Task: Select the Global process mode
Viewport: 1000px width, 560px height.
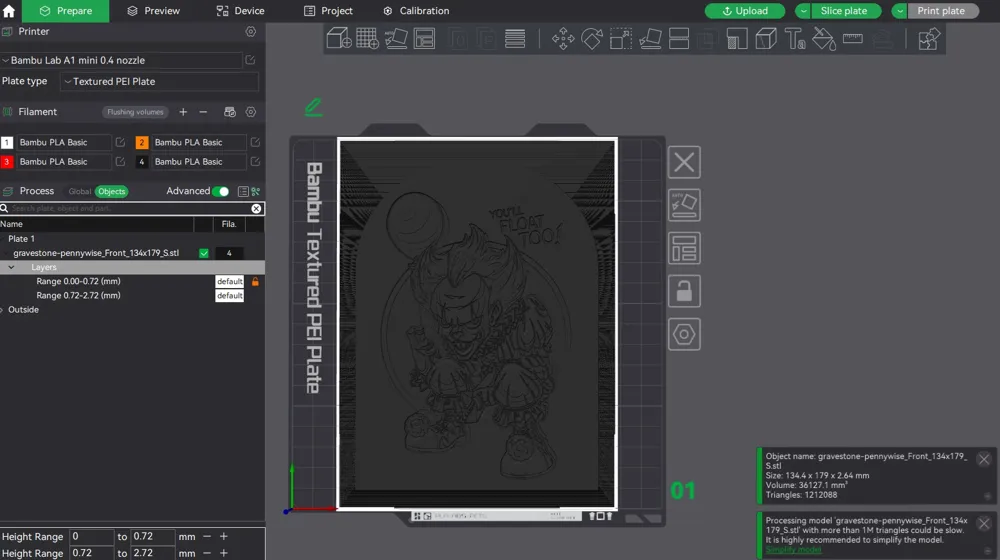Action: coord(80,191)
